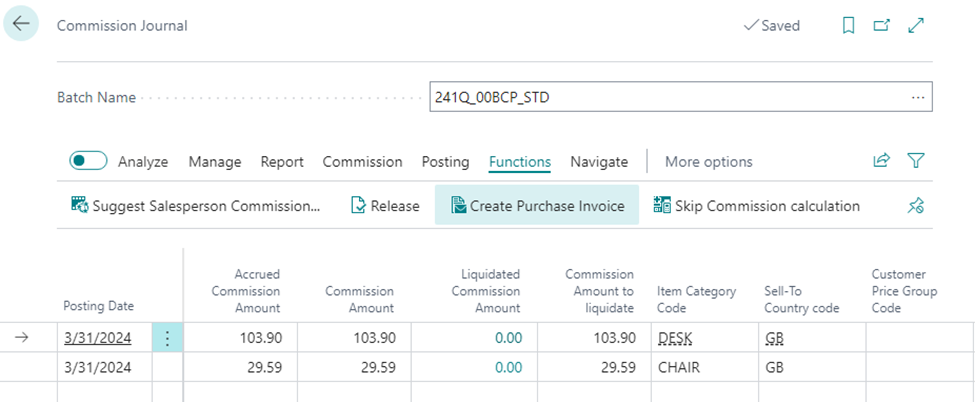Image resolution: width=975 pixels, height=402 pixels.
Task: Click the Batch Name field 241Q_00BCP_STD
Action: [x=681, y=97]
